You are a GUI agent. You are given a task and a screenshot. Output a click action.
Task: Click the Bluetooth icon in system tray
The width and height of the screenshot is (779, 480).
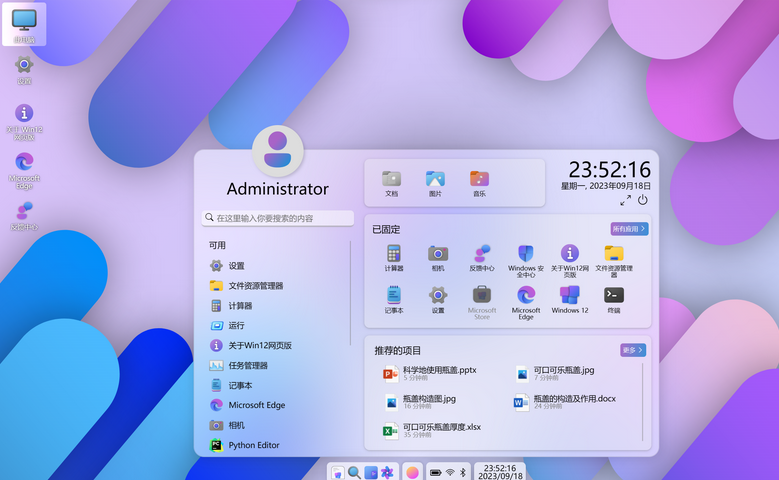(x=463, y=473)
